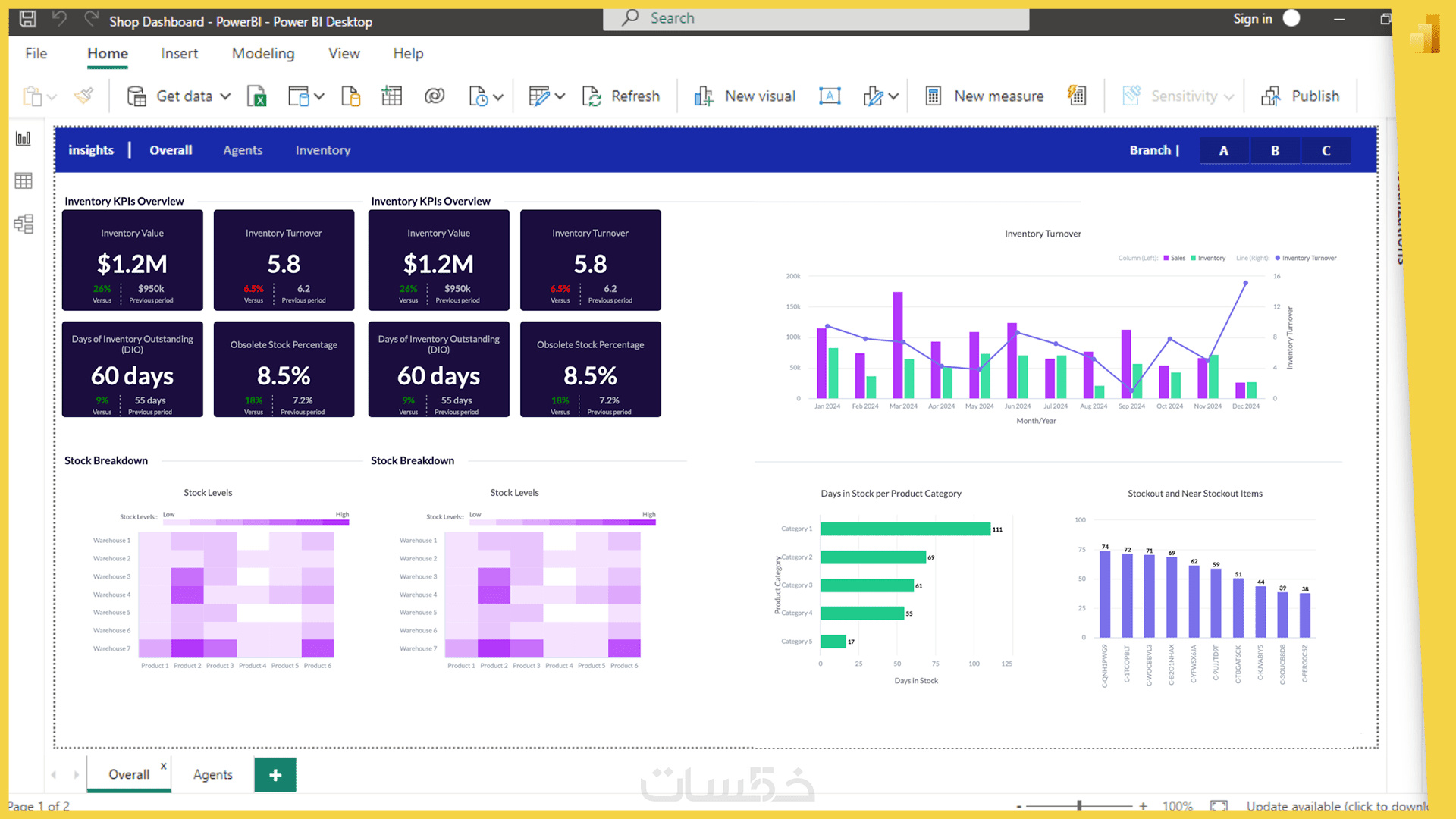
Task: Click the Publish button
Action: click(x=1300, y=96)
